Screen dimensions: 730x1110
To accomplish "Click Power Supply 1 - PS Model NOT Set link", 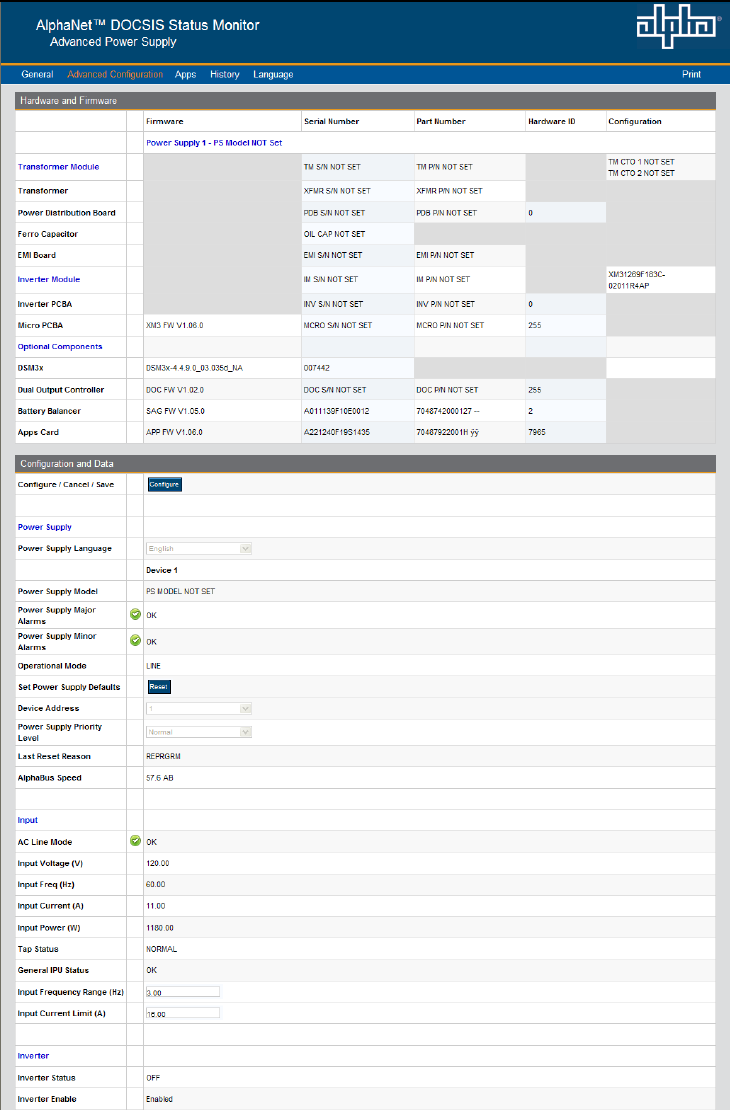I will tap(214, 143).
